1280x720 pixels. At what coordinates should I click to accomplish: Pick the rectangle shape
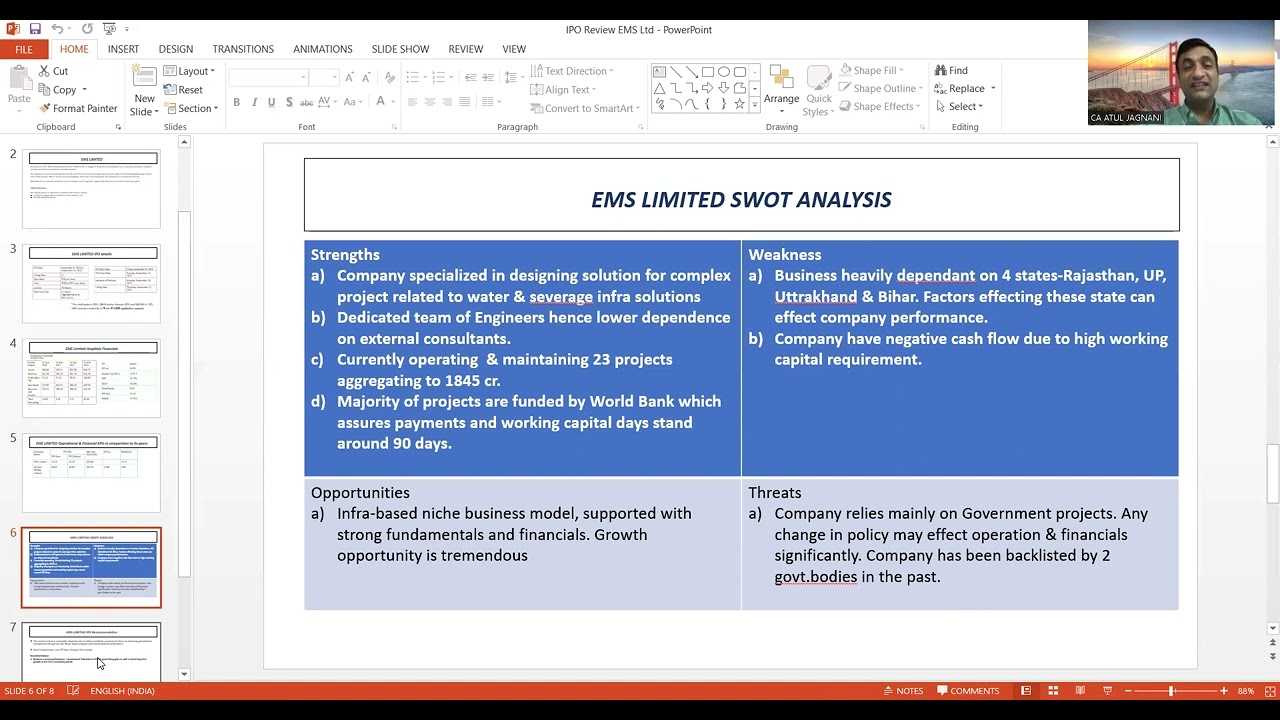point(708,72)
